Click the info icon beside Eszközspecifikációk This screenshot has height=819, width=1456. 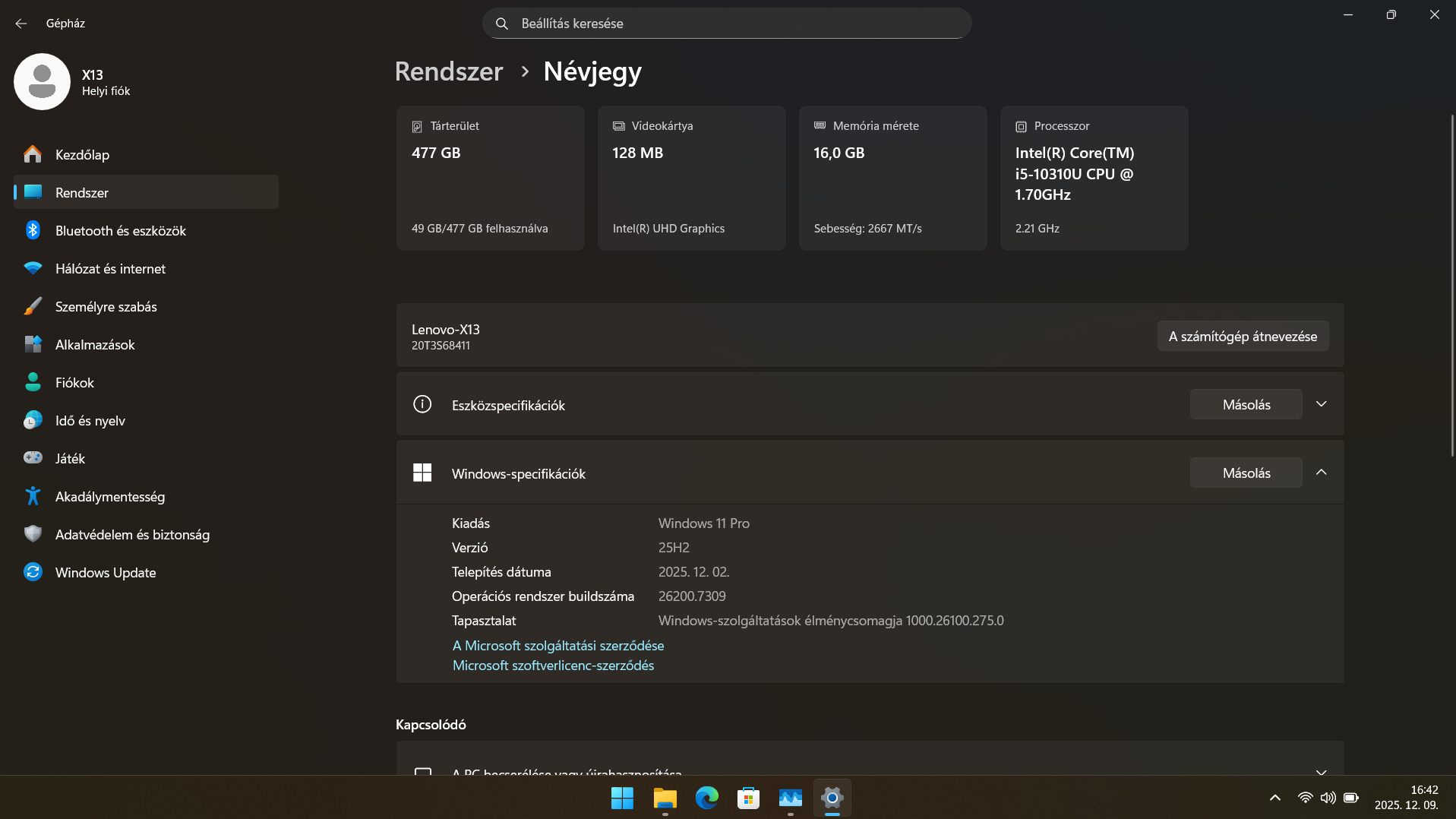(x=422, y=404)
